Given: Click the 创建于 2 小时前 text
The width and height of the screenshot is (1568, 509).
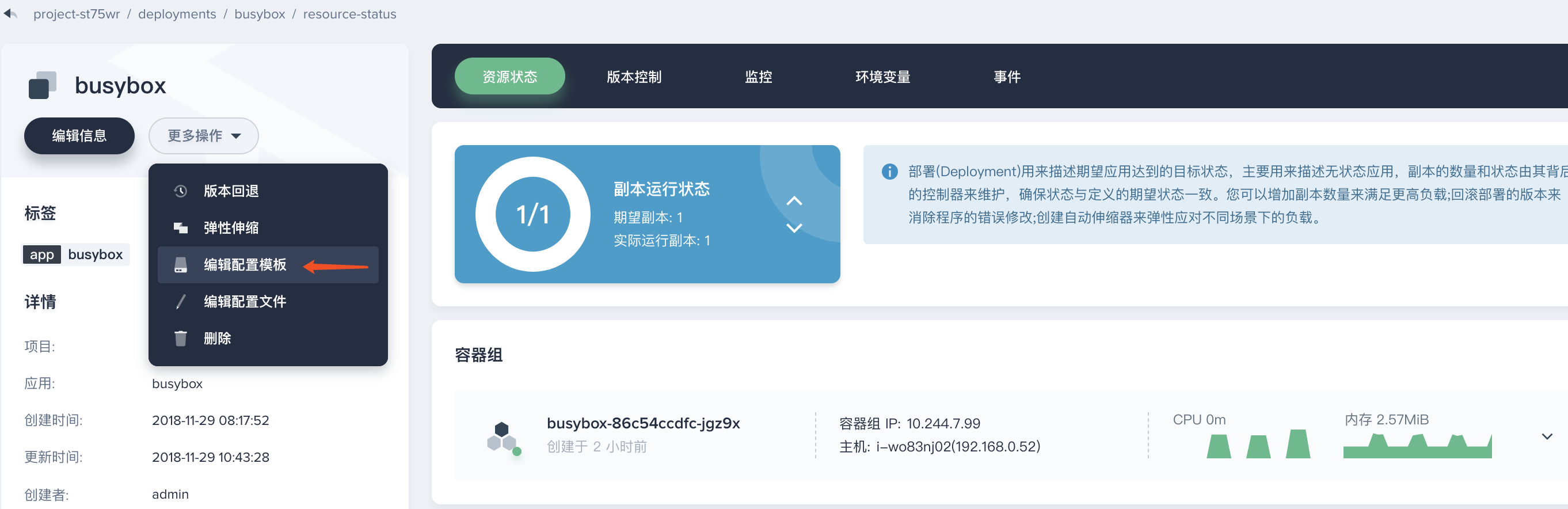Looking at the screenshot, I should point(596,447).
